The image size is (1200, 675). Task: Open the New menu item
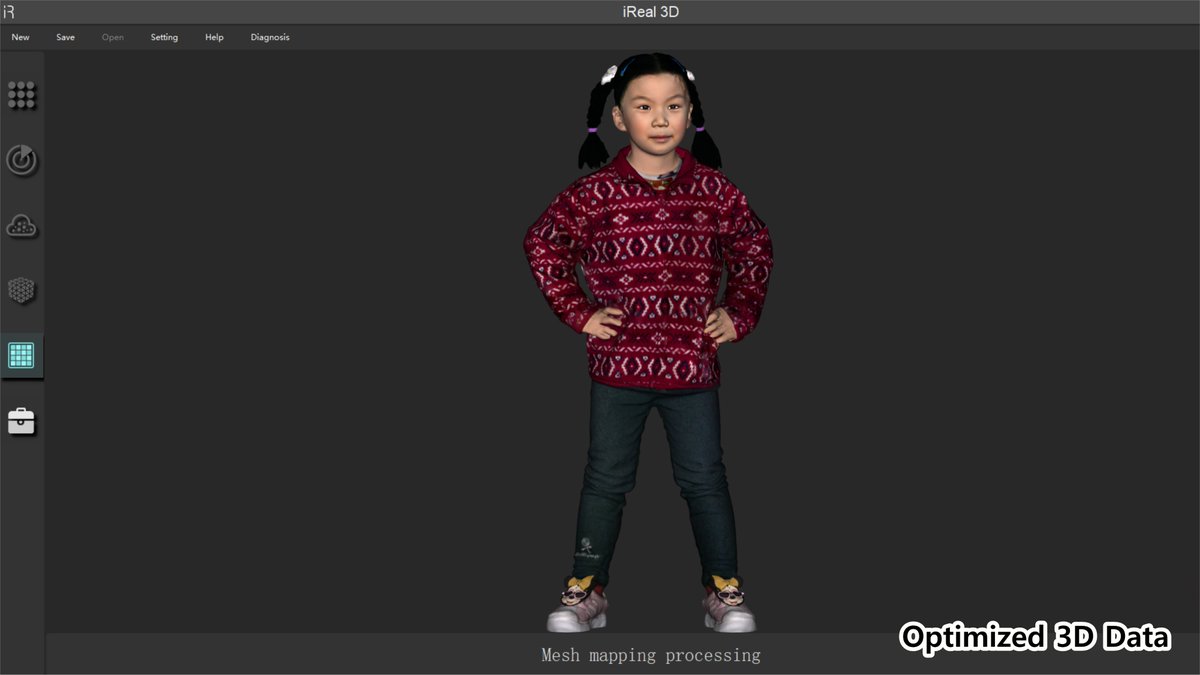(20, 38)
